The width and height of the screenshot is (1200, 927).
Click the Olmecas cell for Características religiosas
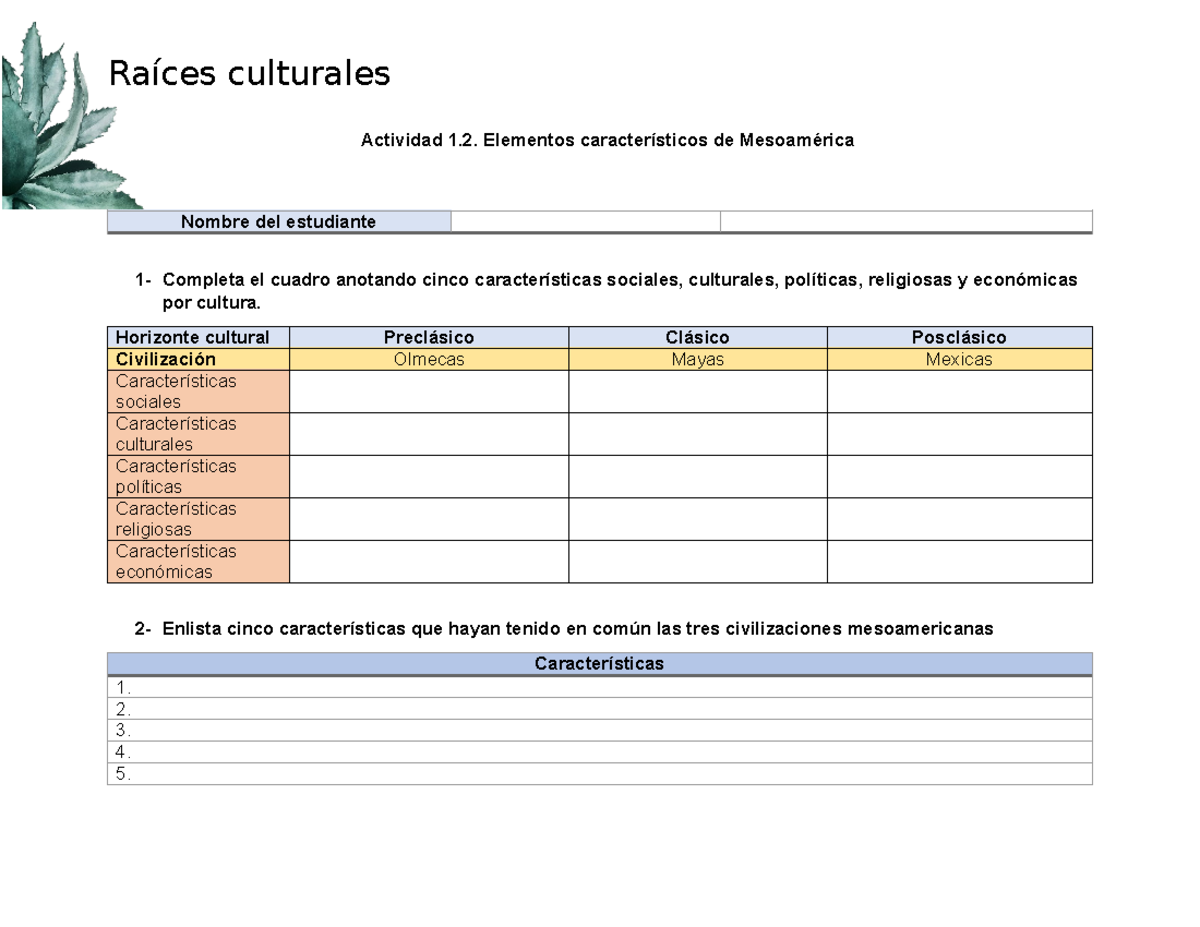(429, 519)
